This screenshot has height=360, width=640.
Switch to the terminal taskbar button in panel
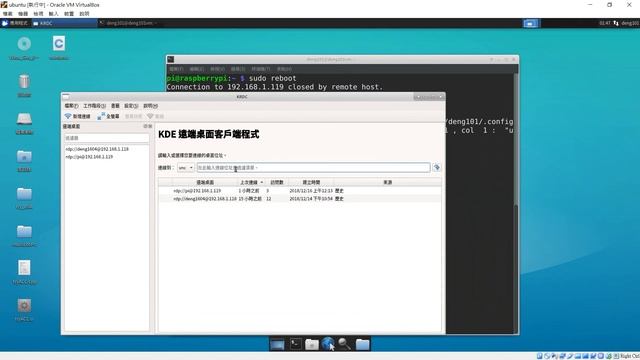coord(129,23)
